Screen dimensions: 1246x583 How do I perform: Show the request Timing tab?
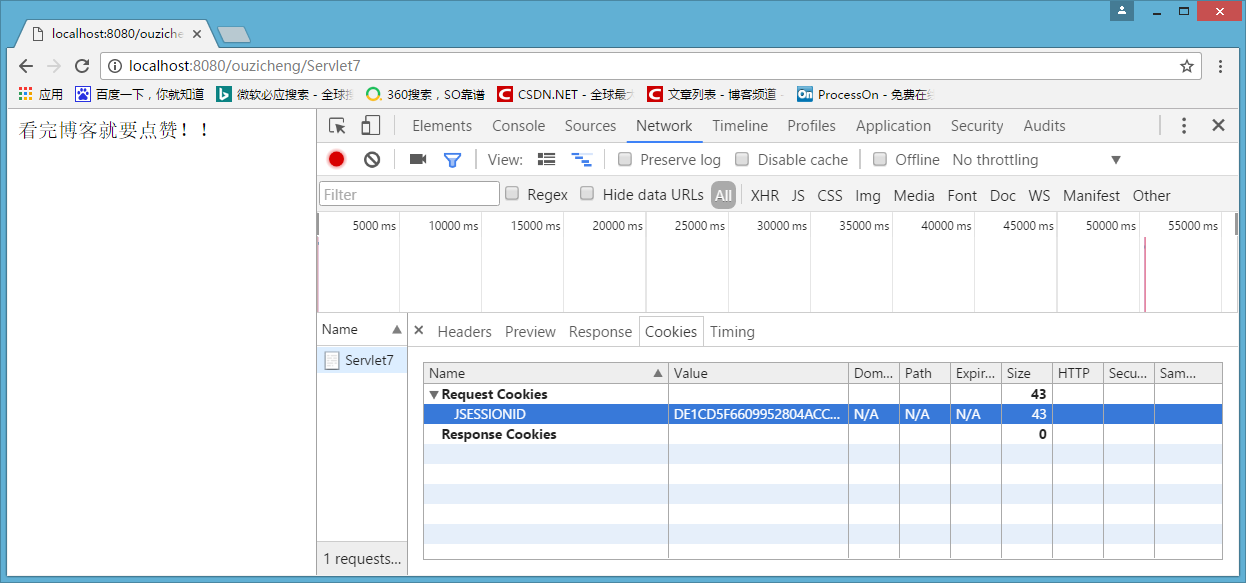tap(732, 331)
